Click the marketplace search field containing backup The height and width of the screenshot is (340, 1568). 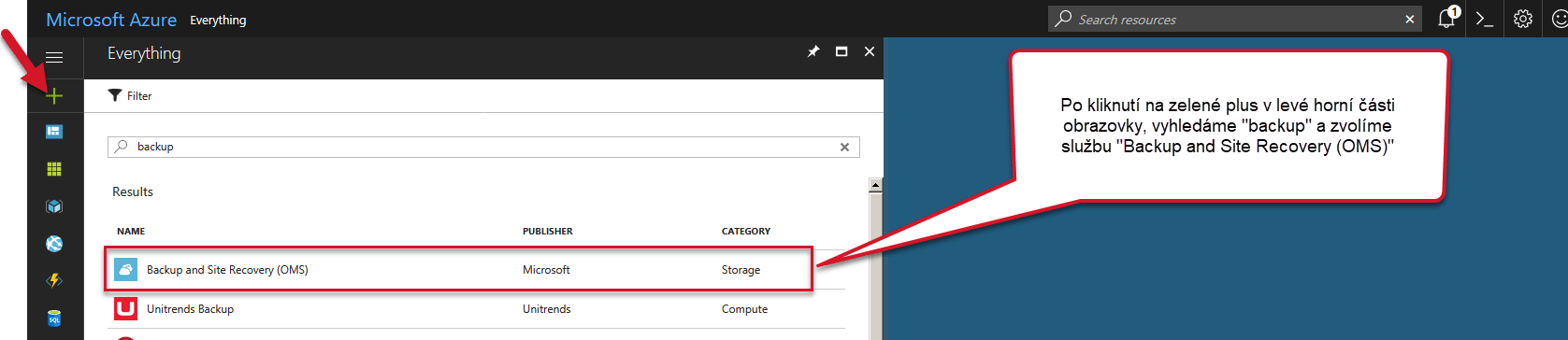(x=483, y=147)
